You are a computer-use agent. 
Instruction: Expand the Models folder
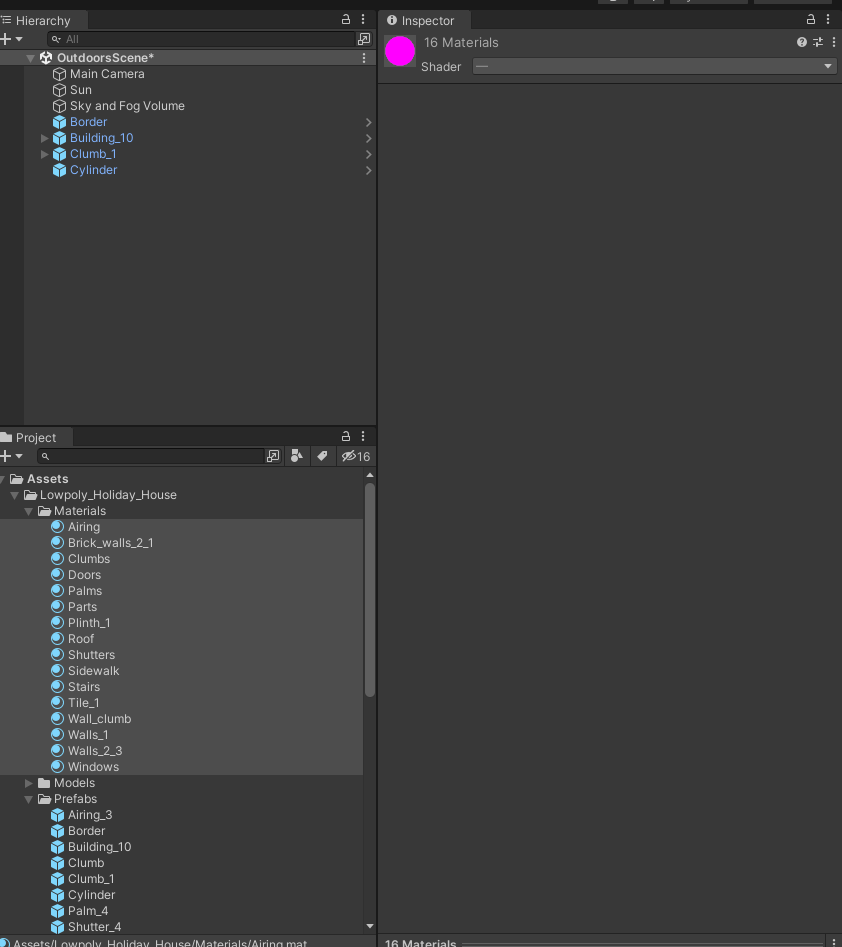pyautogui.click(x=29, y=783)
